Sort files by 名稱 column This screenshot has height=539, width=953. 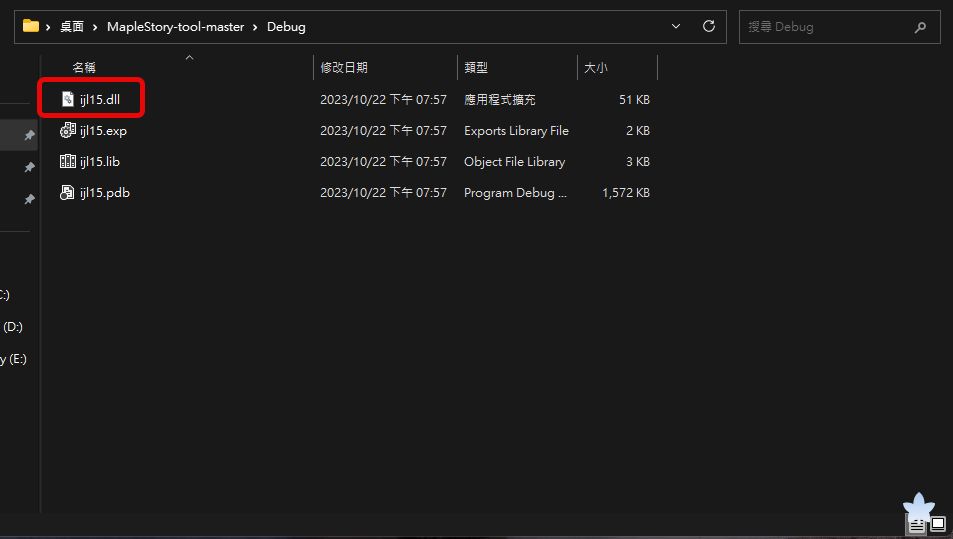tap(84, 67)
